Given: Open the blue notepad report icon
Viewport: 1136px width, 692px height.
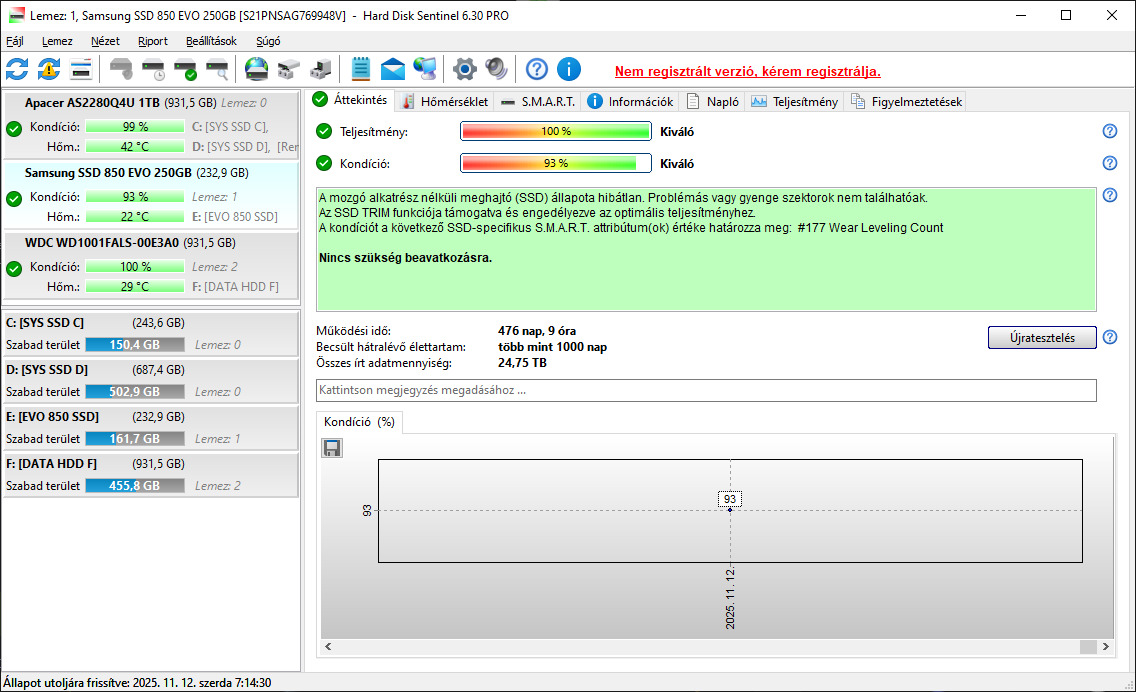Looking at the screenshot, I should (360, 70).
